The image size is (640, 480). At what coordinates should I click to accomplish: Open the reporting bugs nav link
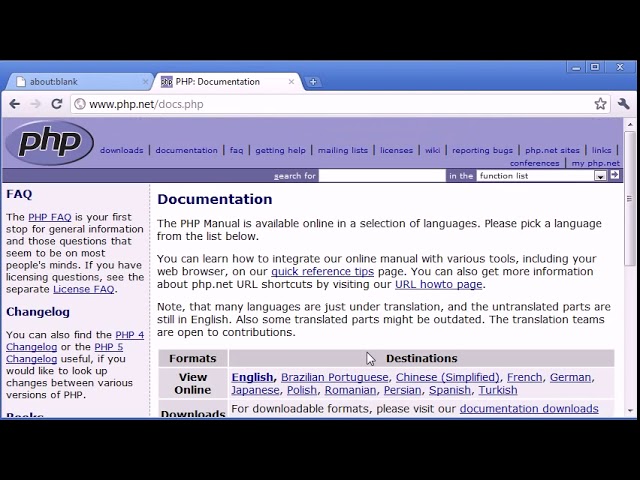pyautogui.click(x=482, y=150)
